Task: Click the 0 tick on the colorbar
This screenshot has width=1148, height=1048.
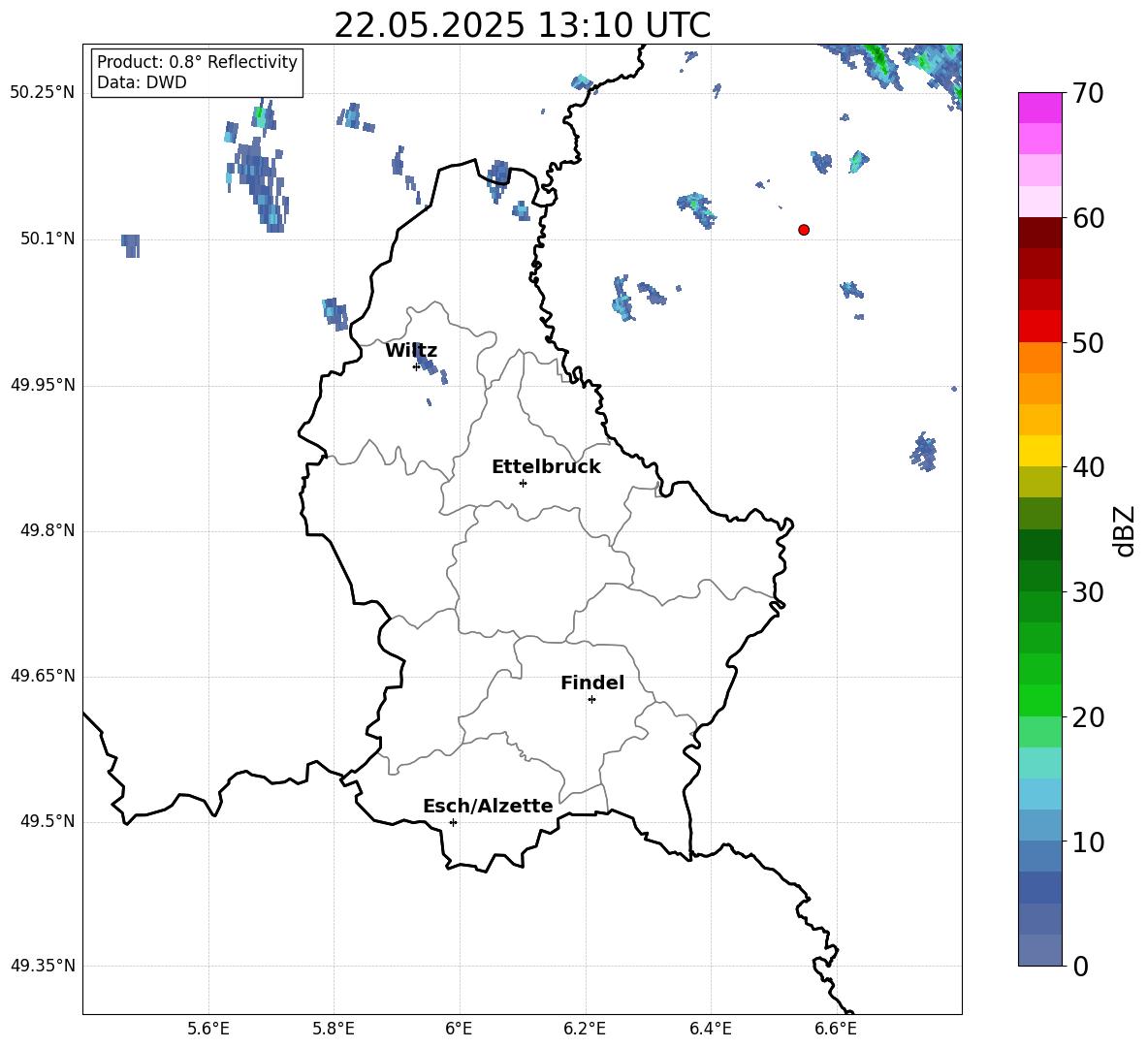Action: 1081,966
